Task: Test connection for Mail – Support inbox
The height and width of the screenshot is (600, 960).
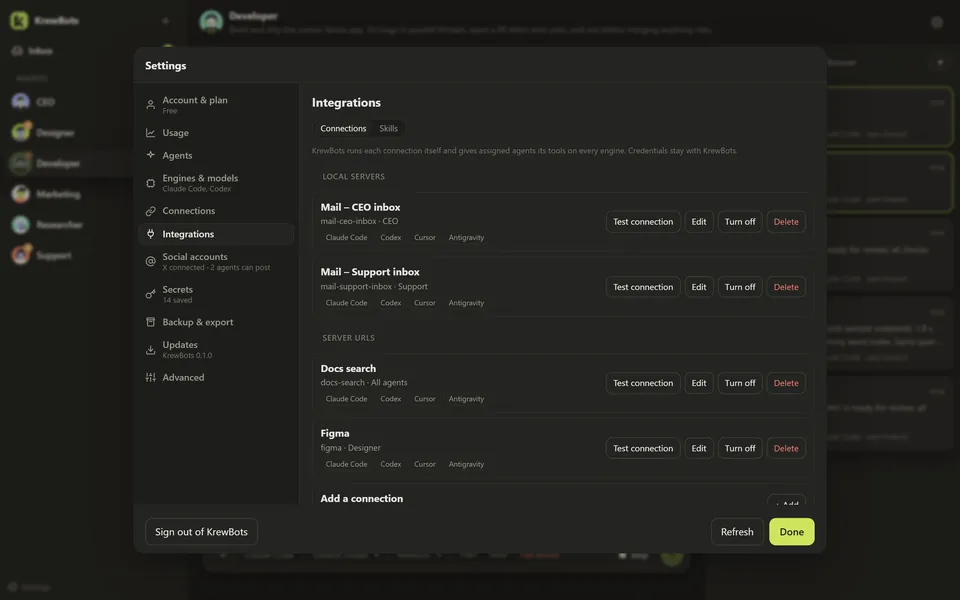Action: 643,287
